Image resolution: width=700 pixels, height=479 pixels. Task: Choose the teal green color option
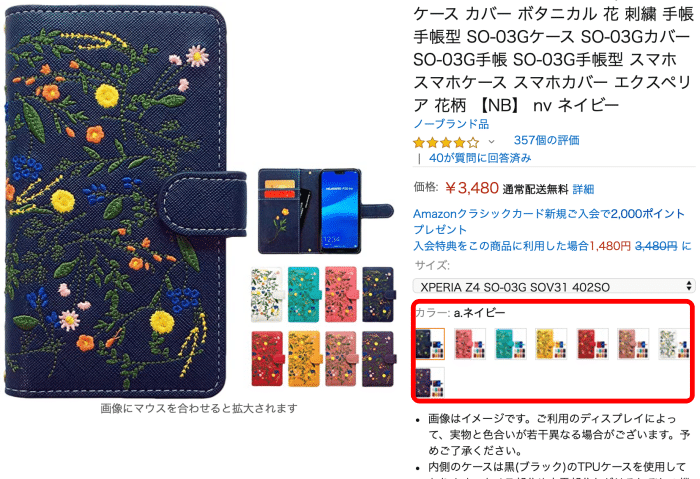pos(511,343)
